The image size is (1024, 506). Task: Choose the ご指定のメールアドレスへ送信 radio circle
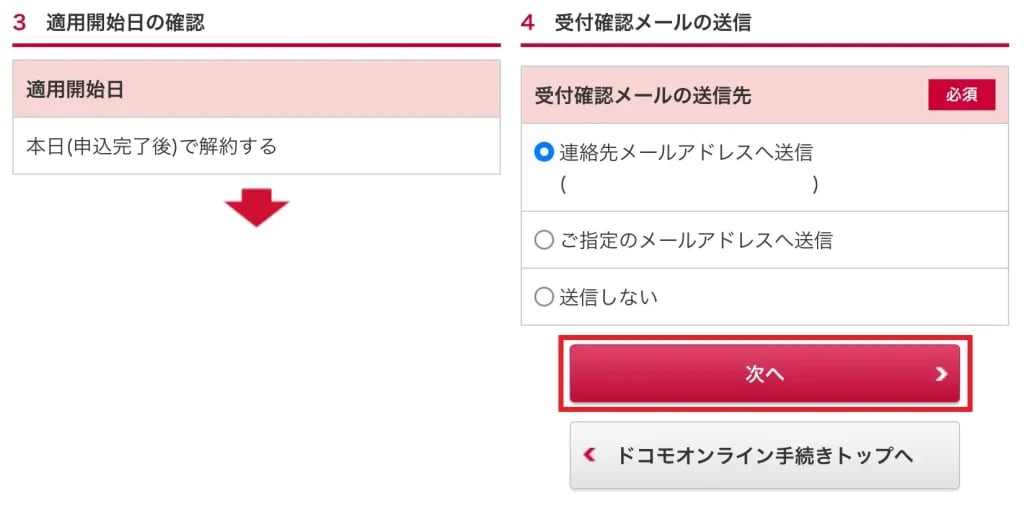[x=544, y=240]
